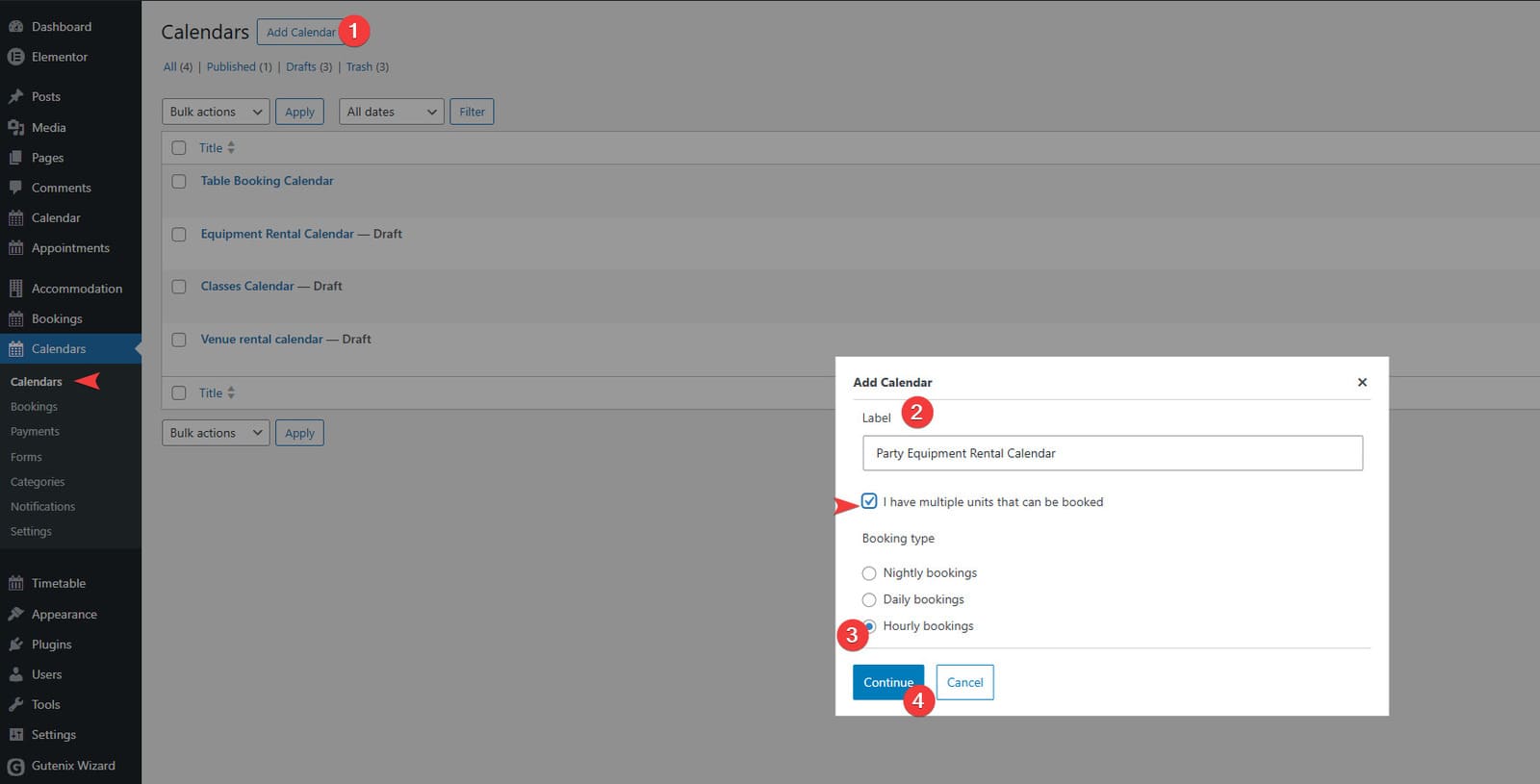View Trash (3) calendars
Image resolution: width=1540 pixels, height=784 pixels.
[x=368, y=67]
